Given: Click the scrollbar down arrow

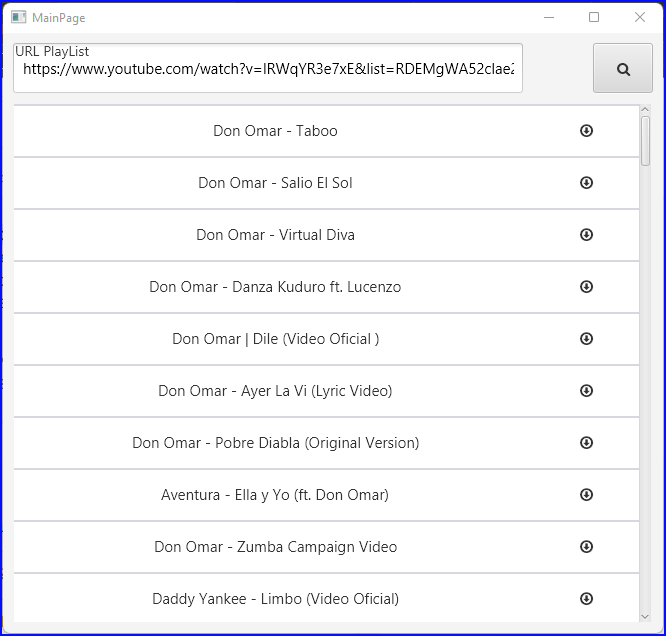Looking at the screenshot, I should coord(645,616).
